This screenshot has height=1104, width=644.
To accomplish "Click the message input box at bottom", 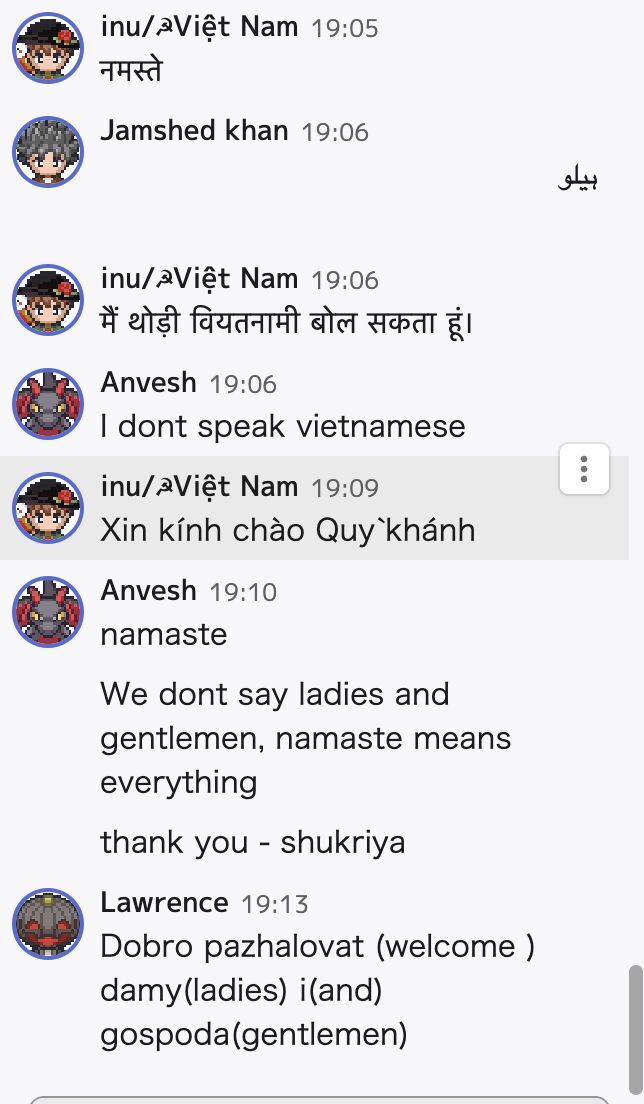I will tap(320, 1100).
